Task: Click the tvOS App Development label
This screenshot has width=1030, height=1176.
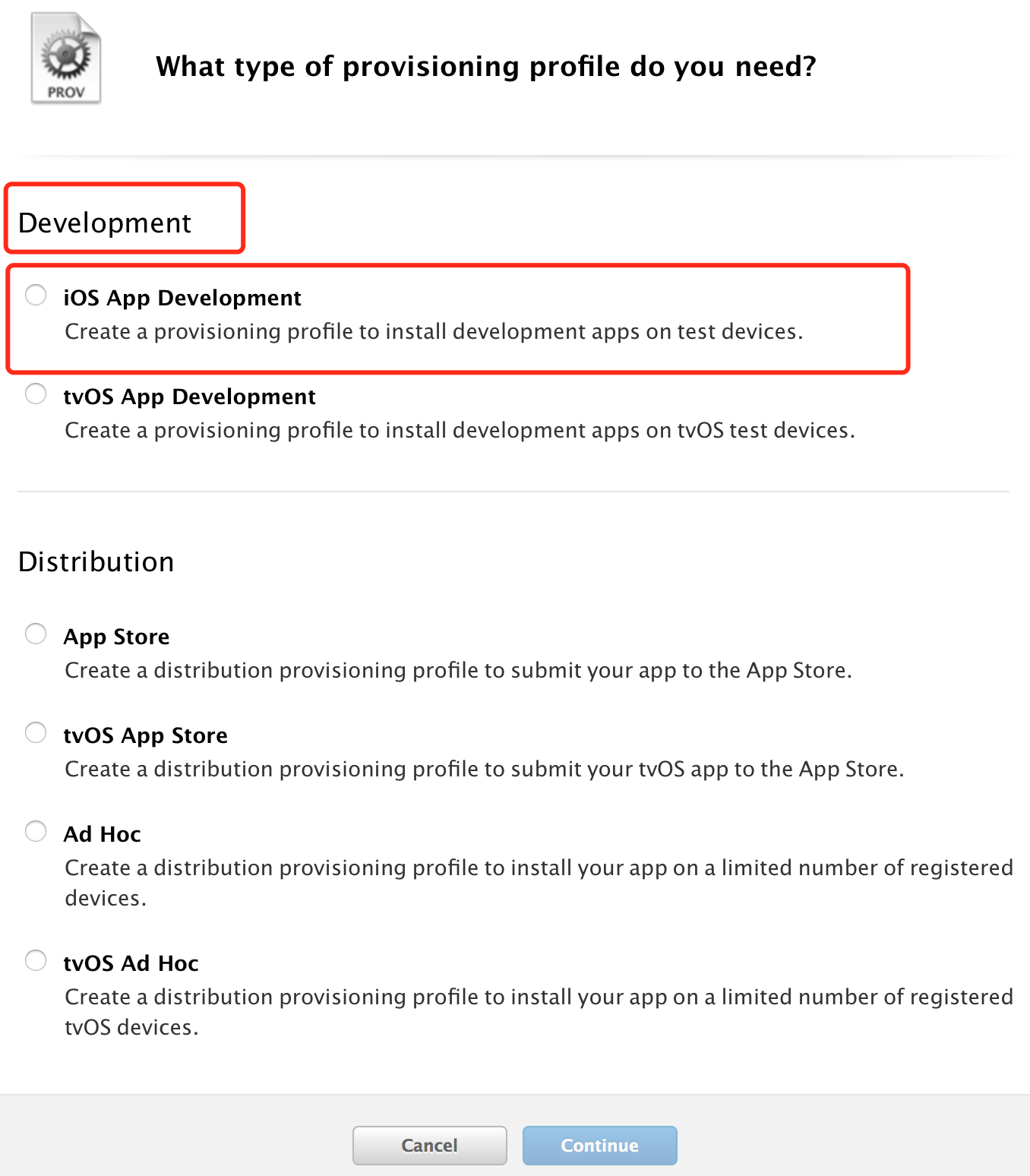Action: 190,397
